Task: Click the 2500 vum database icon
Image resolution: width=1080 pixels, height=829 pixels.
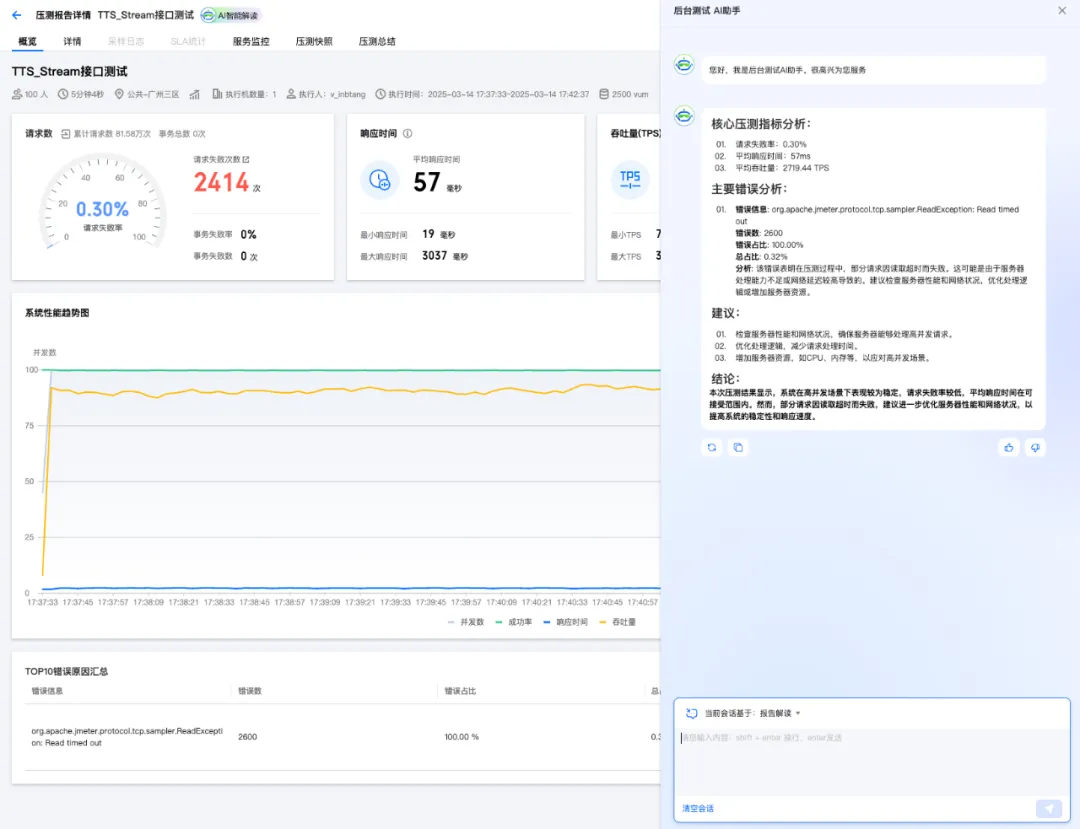Action: (604, 94)
